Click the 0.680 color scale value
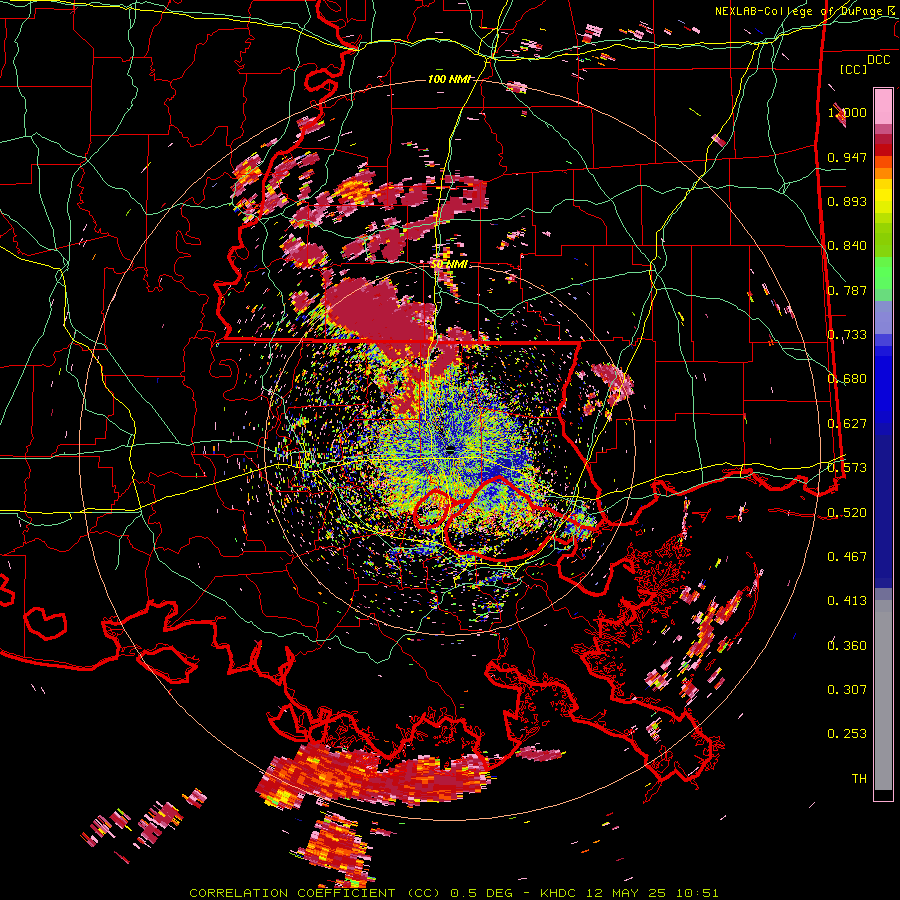This screenshot has width=900, height=900. pyautogui.click(x=847, y=379)
